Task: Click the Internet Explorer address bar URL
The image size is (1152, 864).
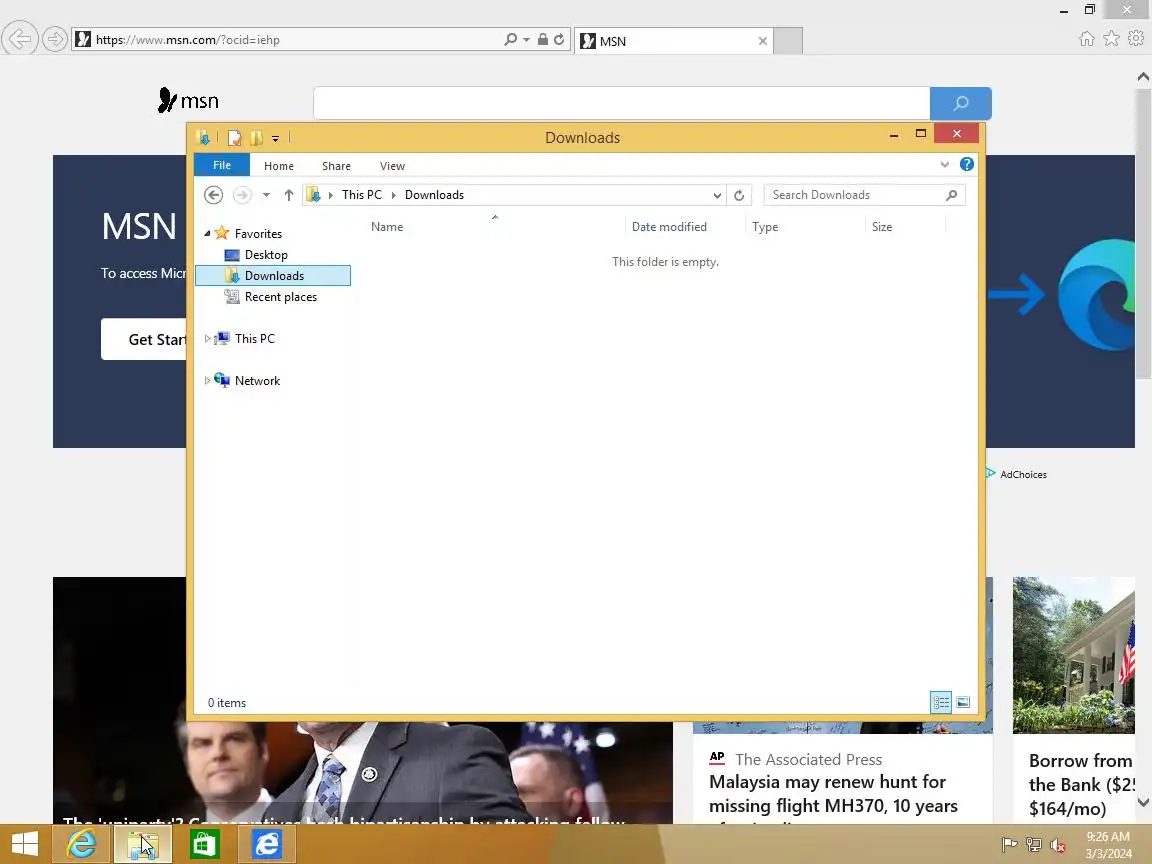Action: point(188,40)
